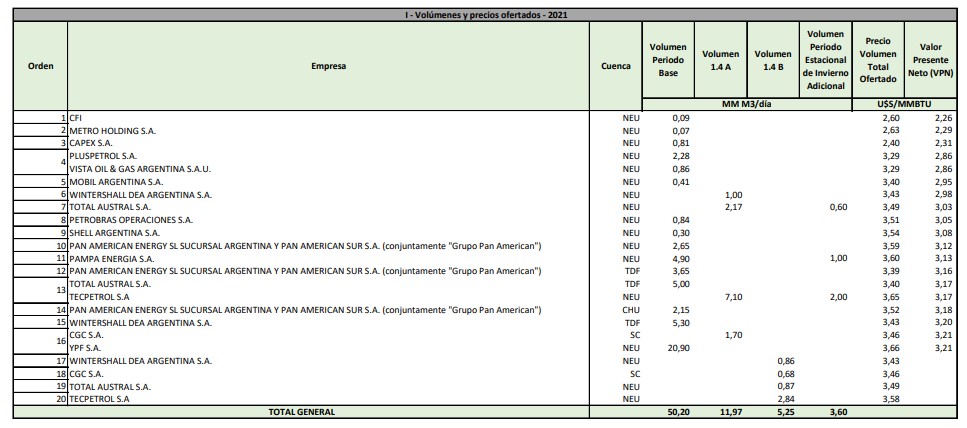Image resolution: width=967 pixels, height=428 pixels.
Task: Select the PLUSPETROL S.A. cell
Action: tap(102, 156)
